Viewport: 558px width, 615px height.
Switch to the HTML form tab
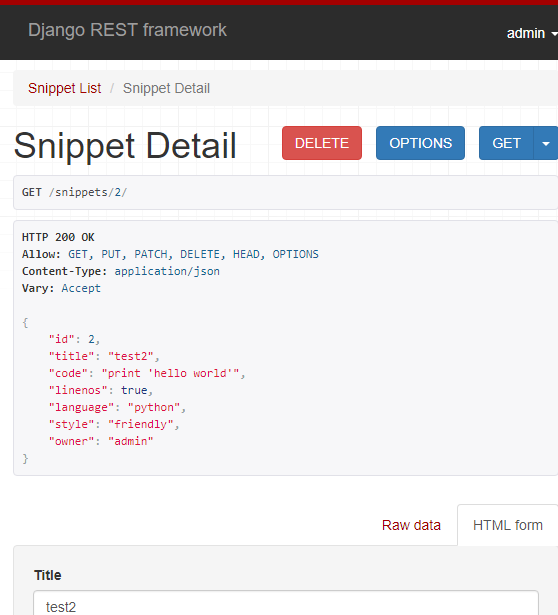pos(508,525)
